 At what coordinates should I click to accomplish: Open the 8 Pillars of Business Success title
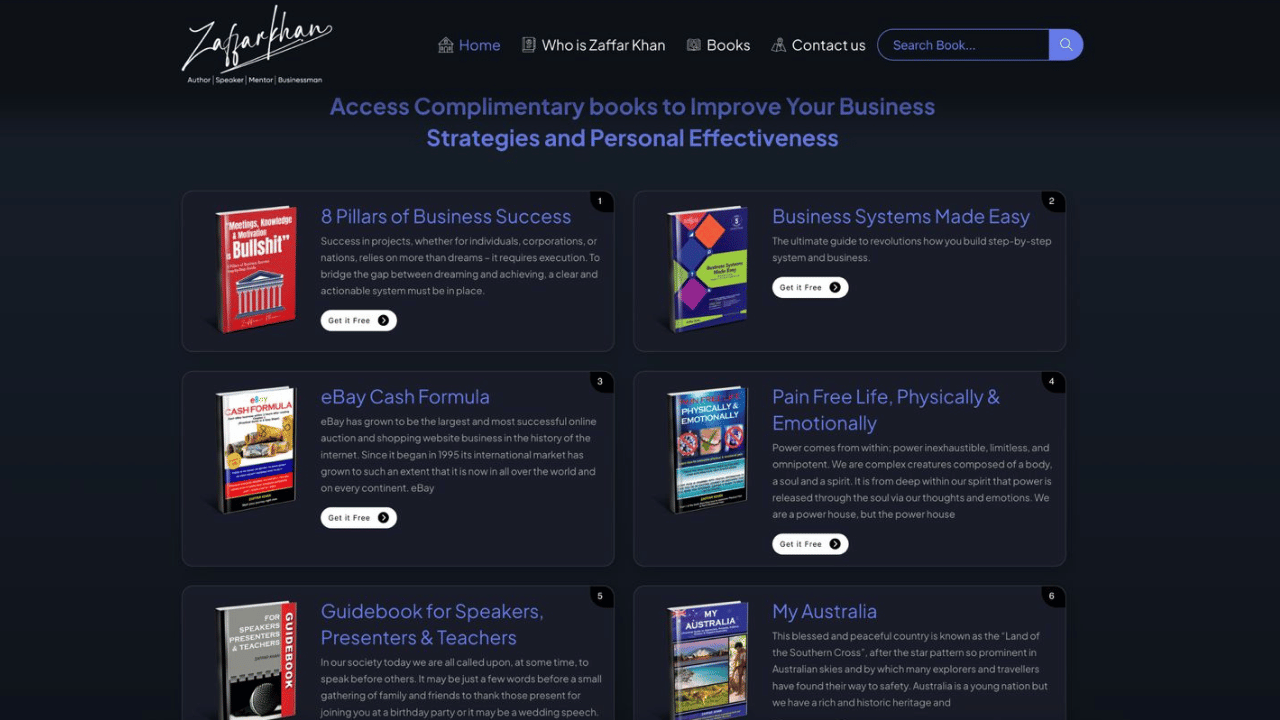(446, 217)
